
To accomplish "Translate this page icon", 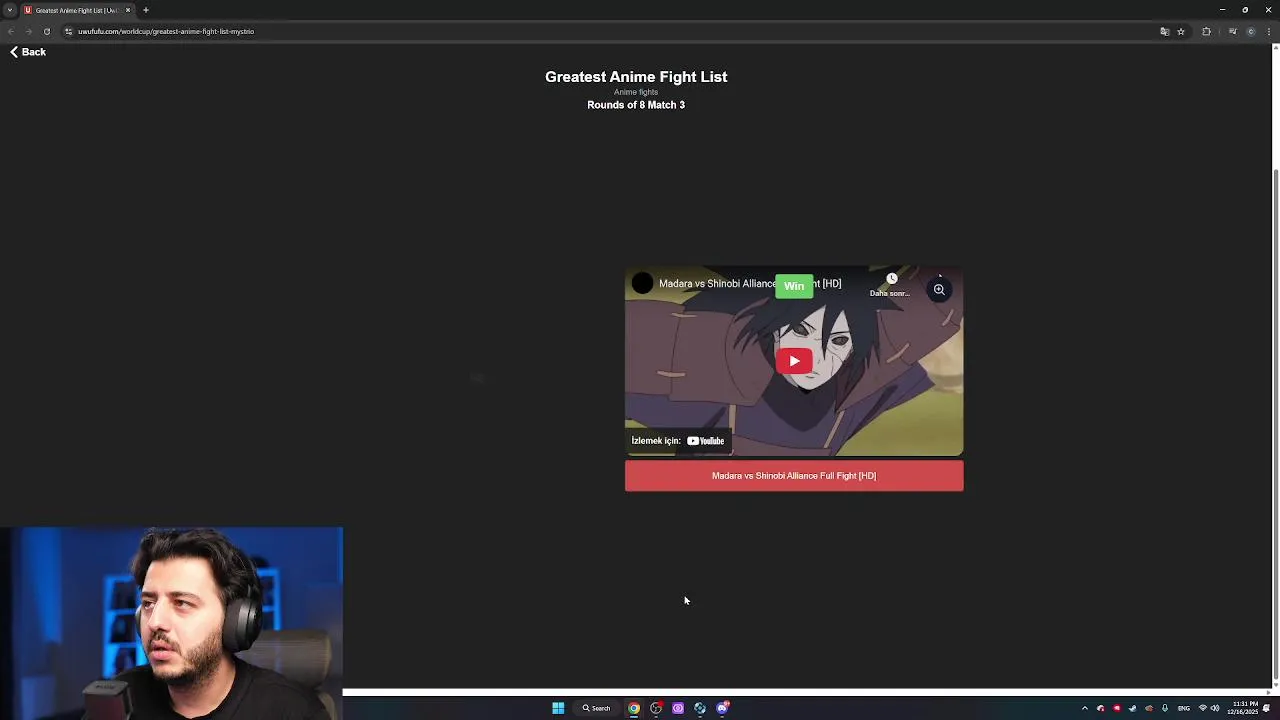I will (1164, 31).
